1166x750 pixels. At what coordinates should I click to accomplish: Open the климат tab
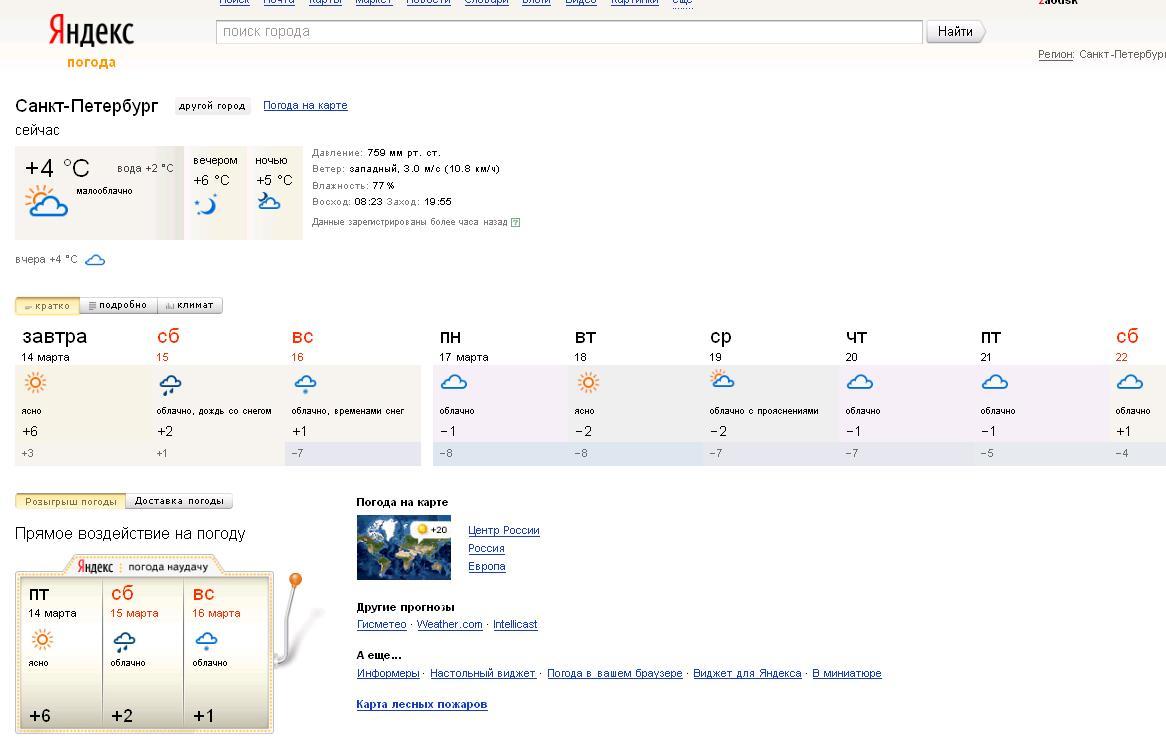tap(190, 306)
